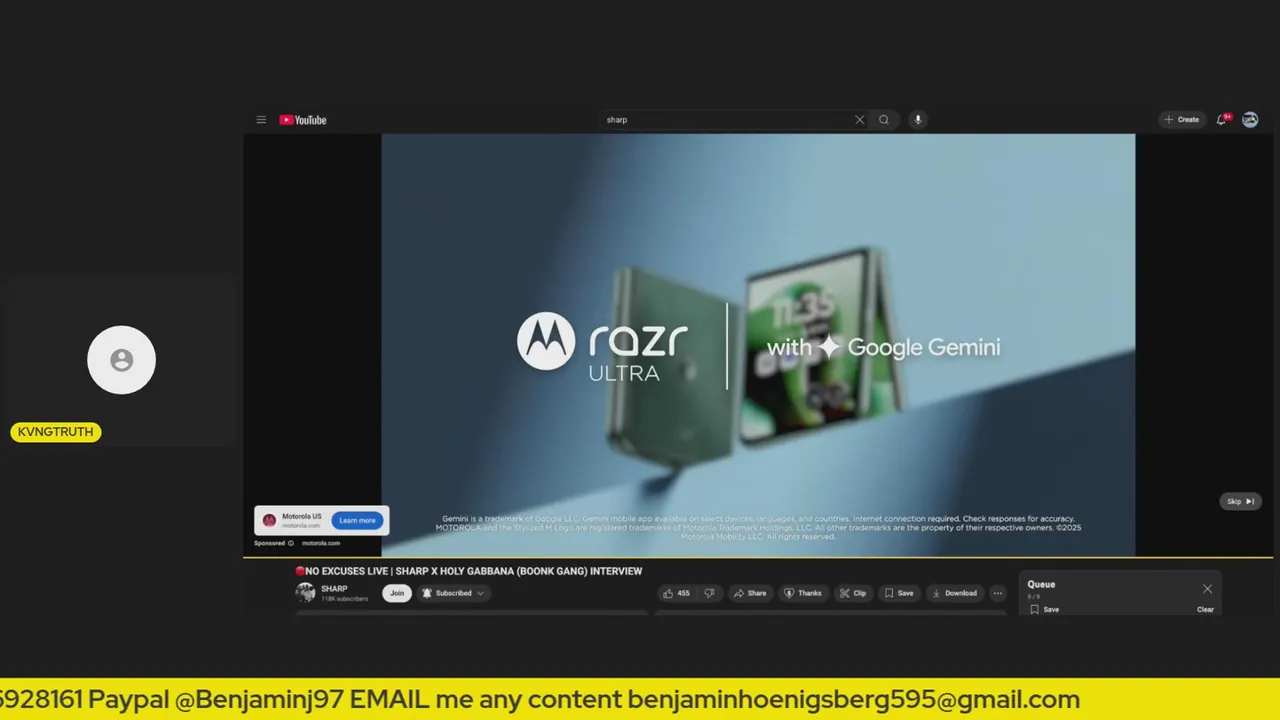Image resolution: width=1280 pixels, height=720 pixels.
Task: Open the Motorola US advertiser logo
Action: pyautogui.click(x=269, y=520)
